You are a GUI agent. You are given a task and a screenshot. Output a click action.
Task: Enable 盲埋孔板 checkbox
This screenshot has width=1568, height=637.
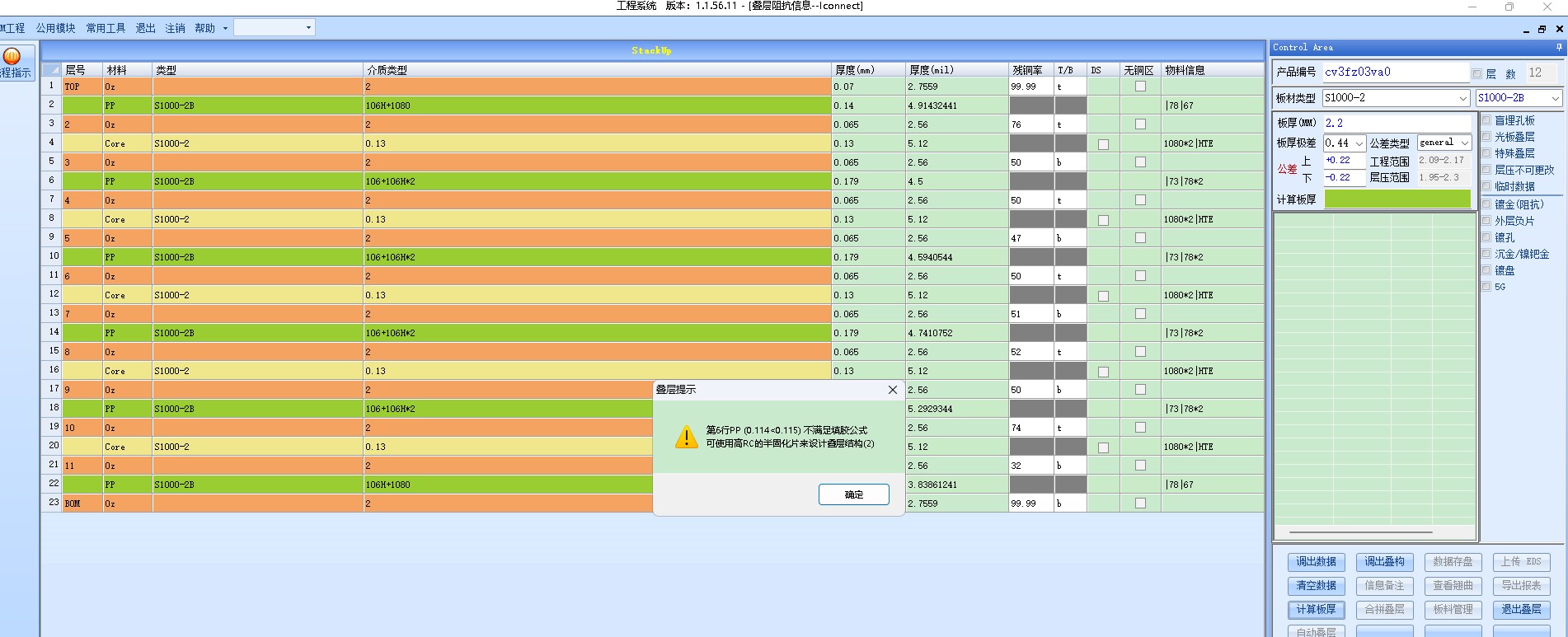coord(1486,120)
